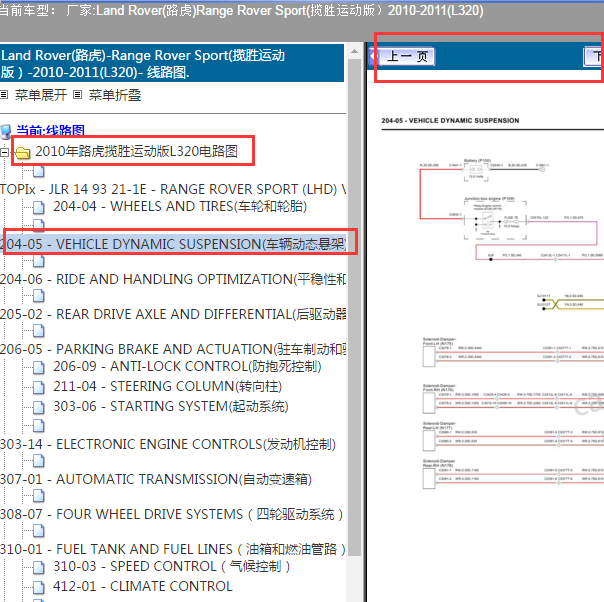Open 303-06 STARTING SYSTEM diagram
Screen dimensions: 604x602
(171, 406)
